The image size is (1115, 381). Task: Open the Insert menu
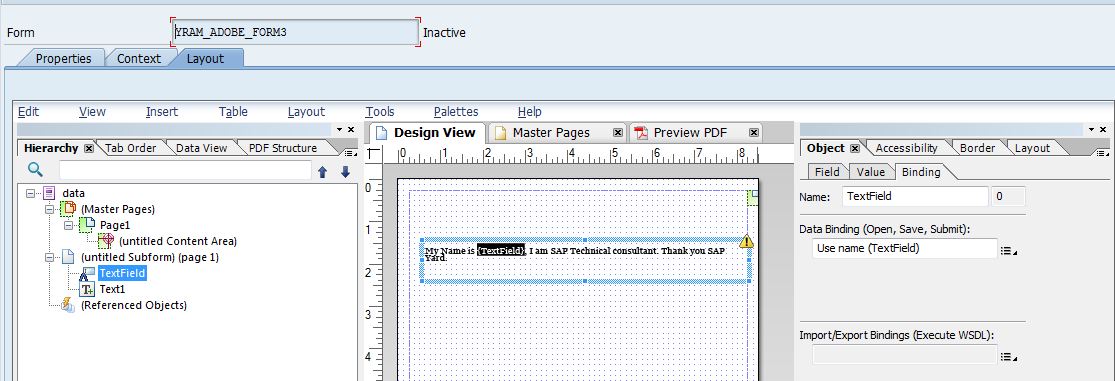[x=162, y=112]
